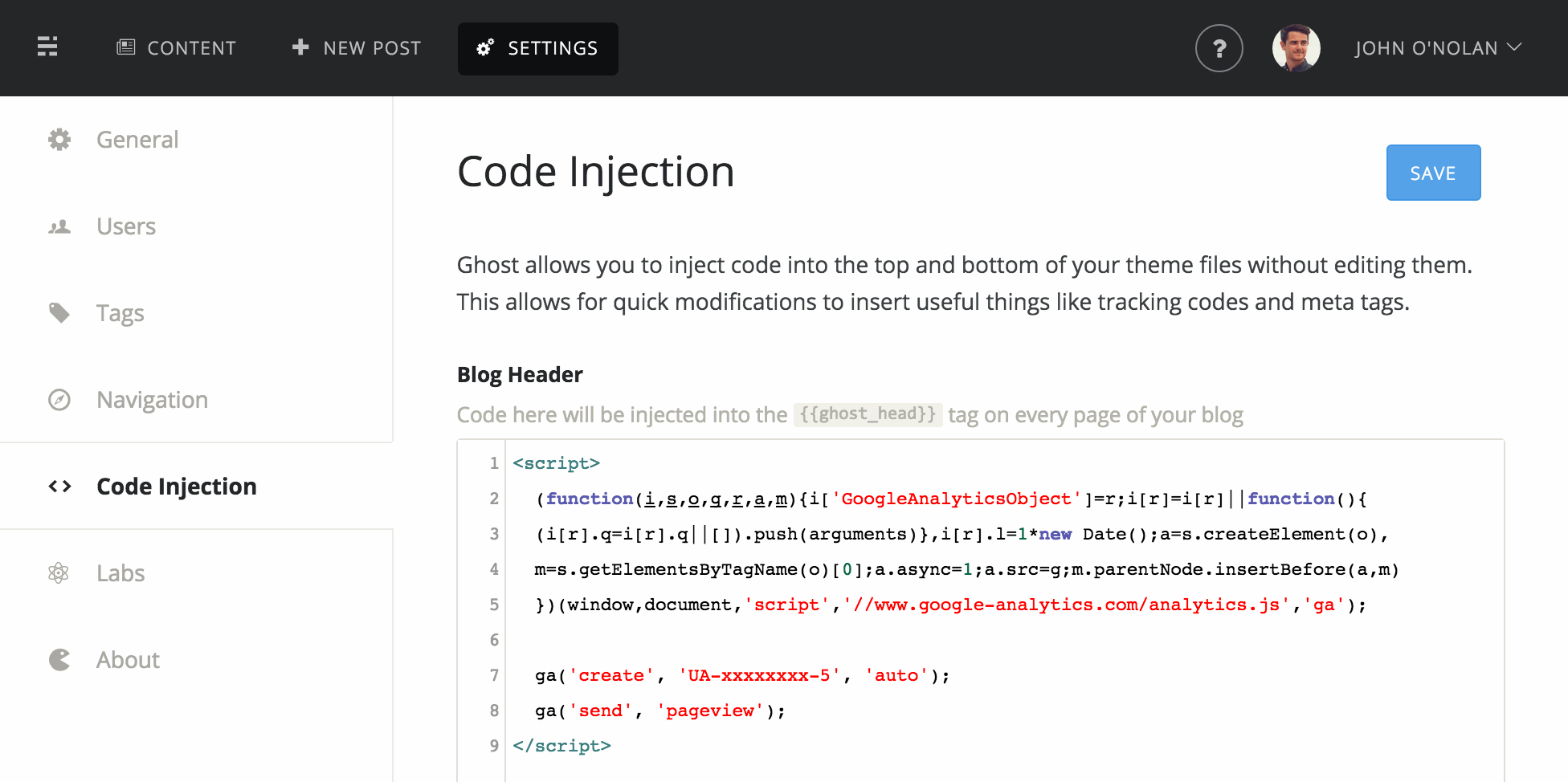1568x782 pixels.
Task: Click the About moon icon in sidebar
Action: [x=59, y=659]
